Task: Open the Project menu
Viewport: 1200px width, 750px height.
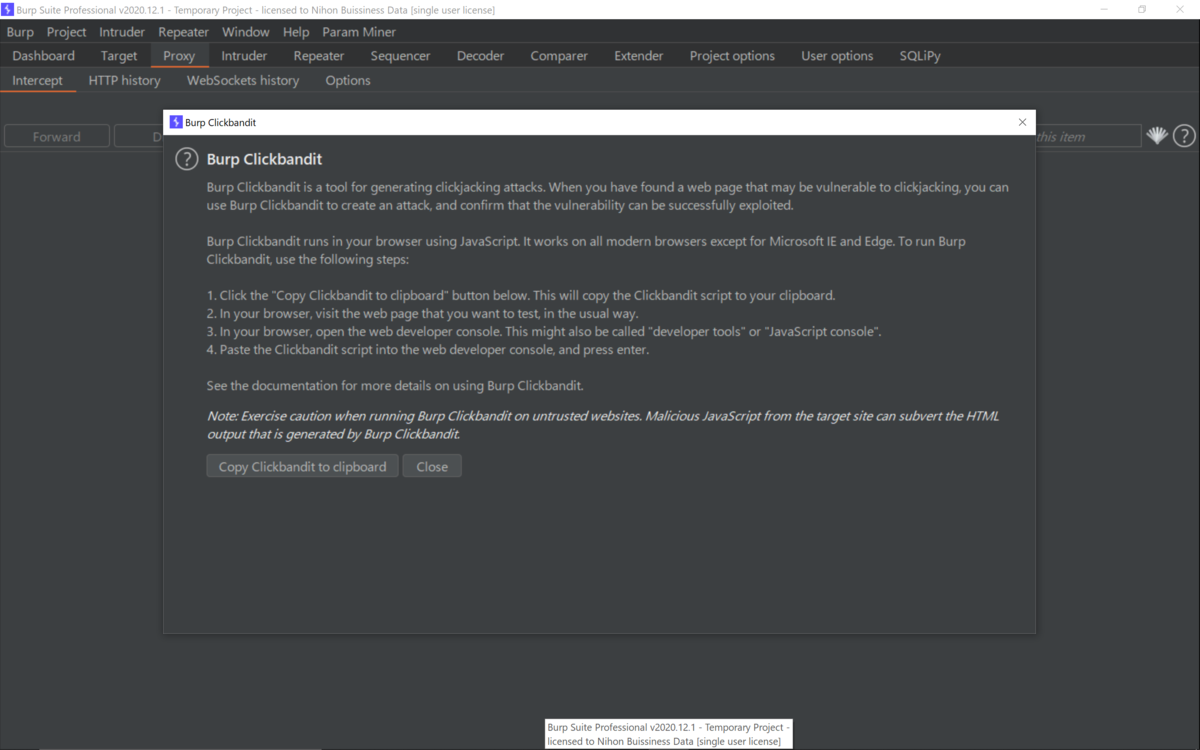Action: pyautogui.click(x=66, y=32)
